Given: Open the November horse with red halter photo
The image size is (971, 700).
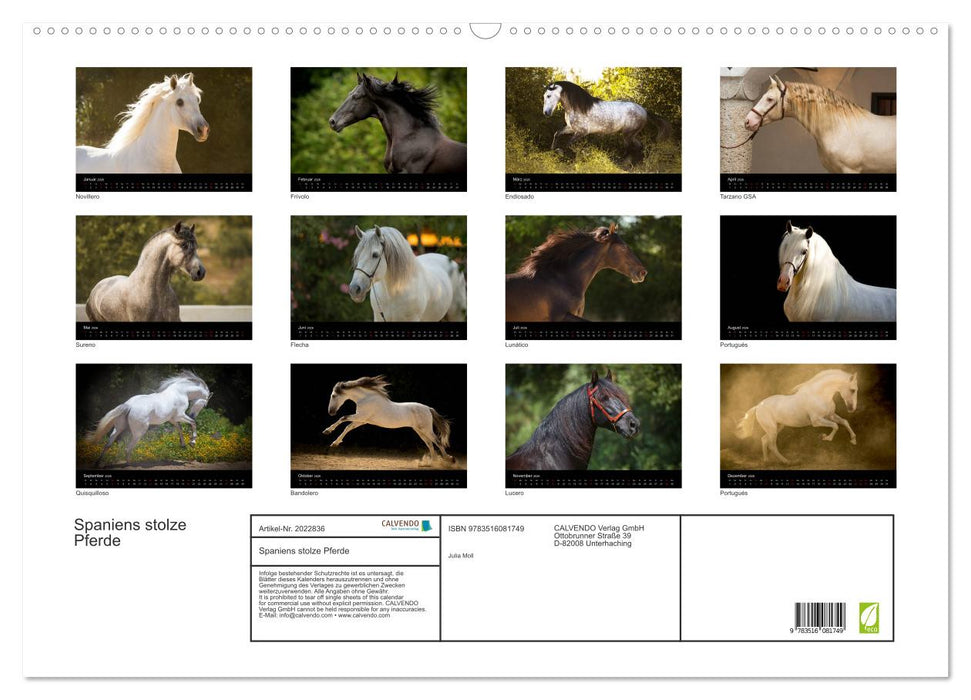Looking at the screenshot, I should coord(593,417).
